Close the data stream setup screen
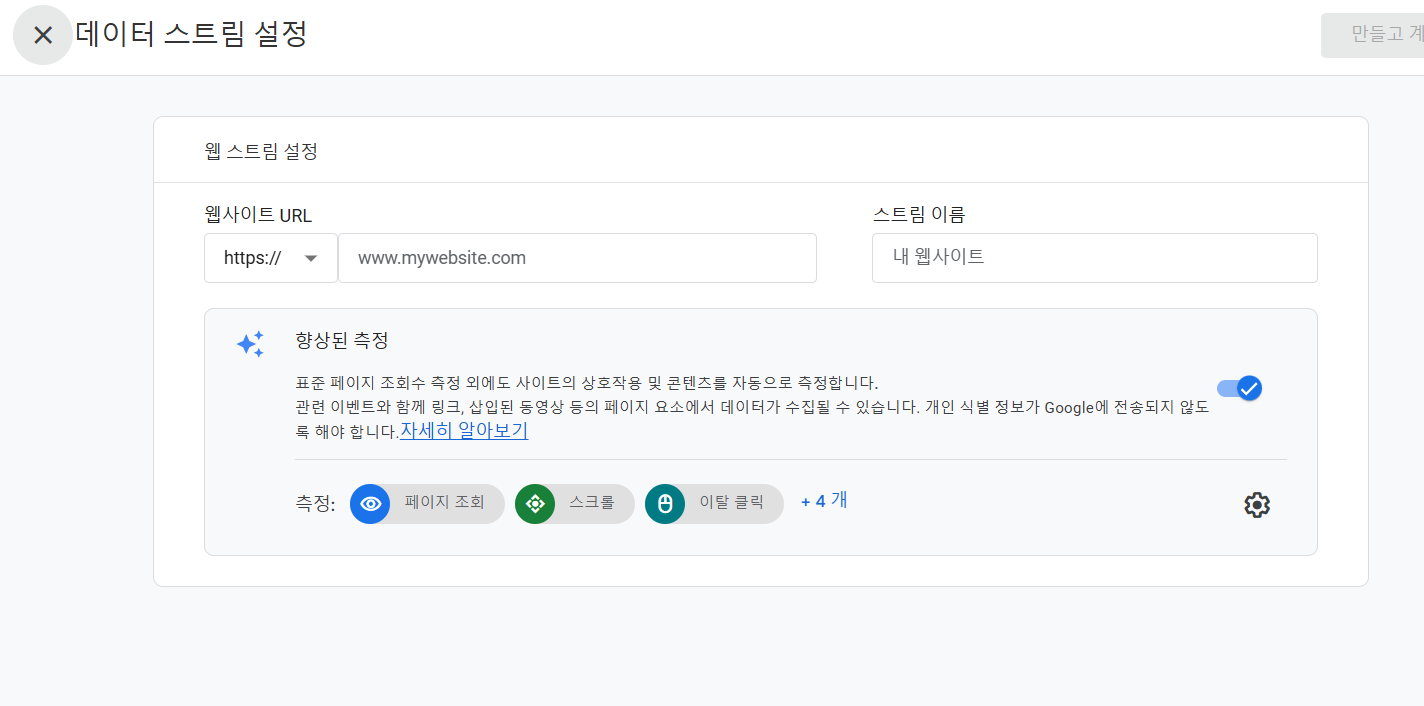 coord(42,35)
